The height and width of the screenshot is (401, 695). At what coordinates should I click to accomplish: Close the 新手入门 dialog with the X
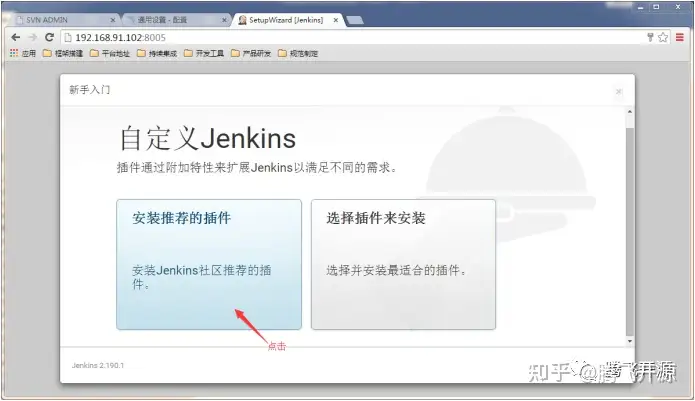[619, 91]
